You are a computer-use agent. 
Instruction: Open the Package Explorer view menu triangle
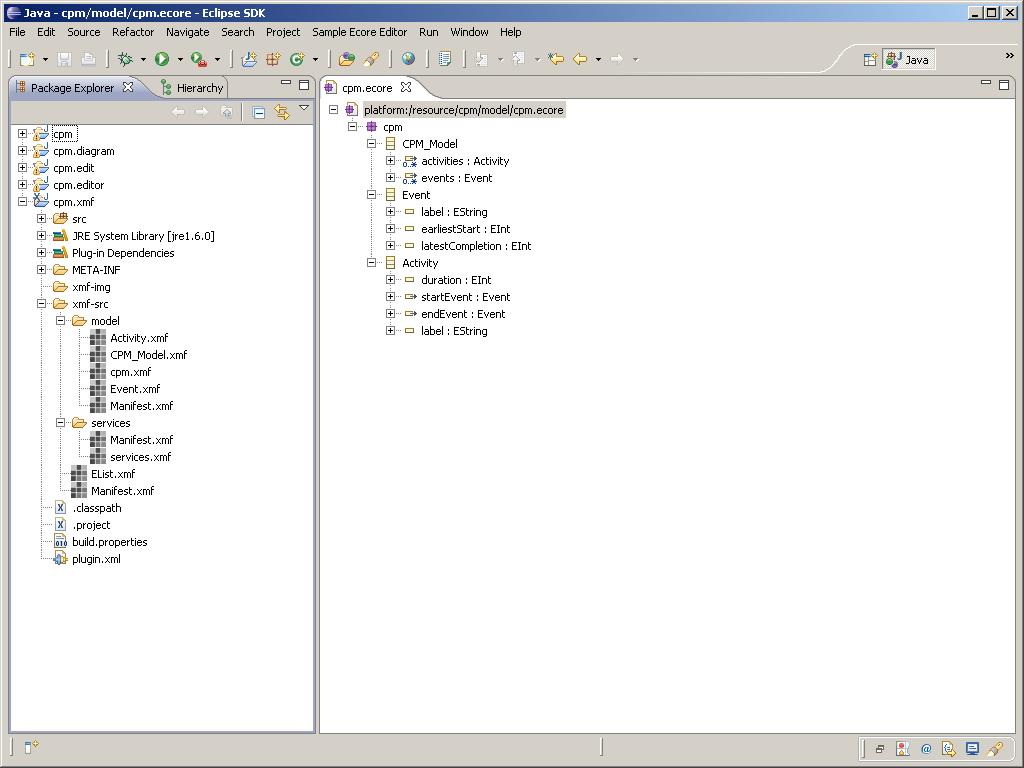tap(304, 108)
